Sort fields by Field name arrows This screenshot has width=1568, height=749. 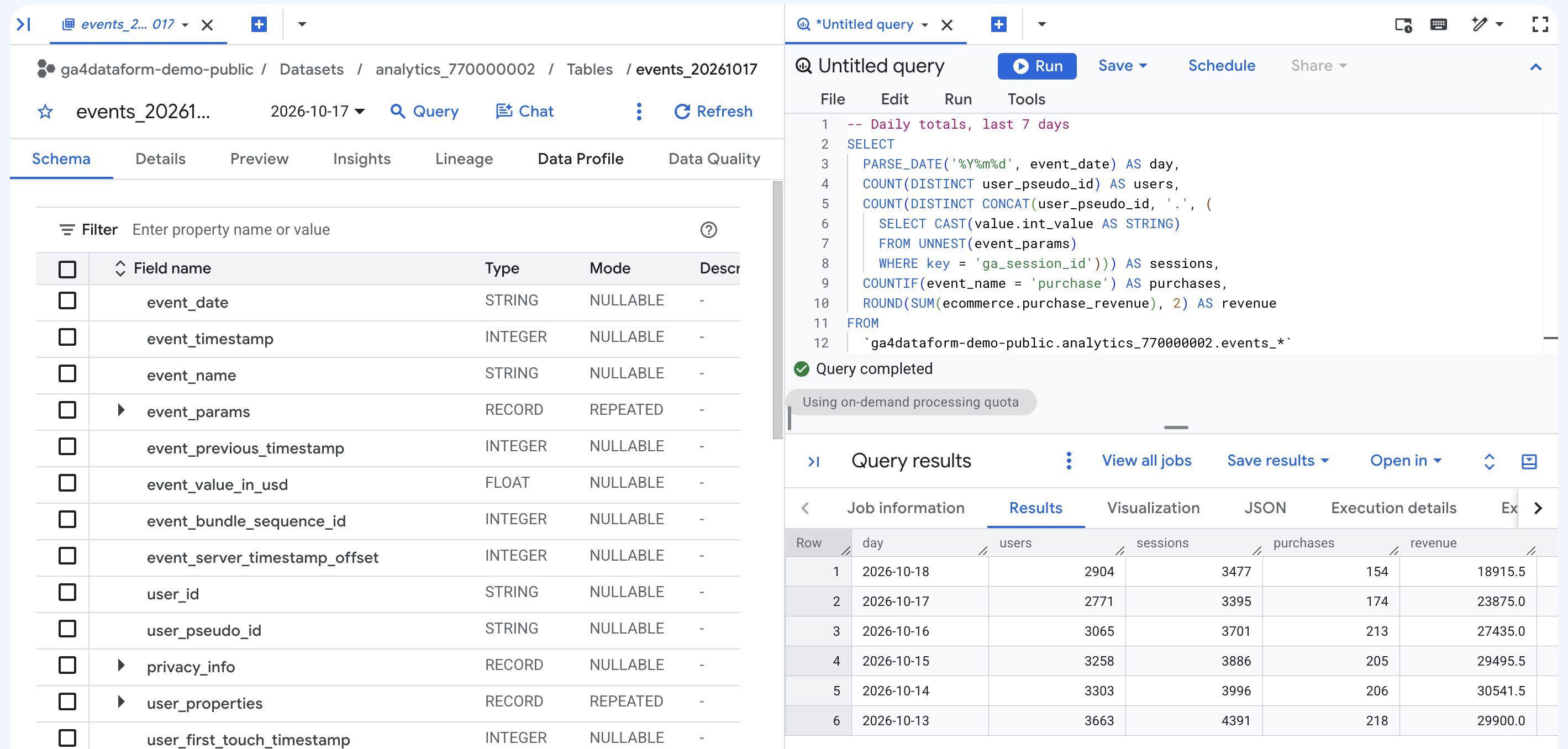120,268
